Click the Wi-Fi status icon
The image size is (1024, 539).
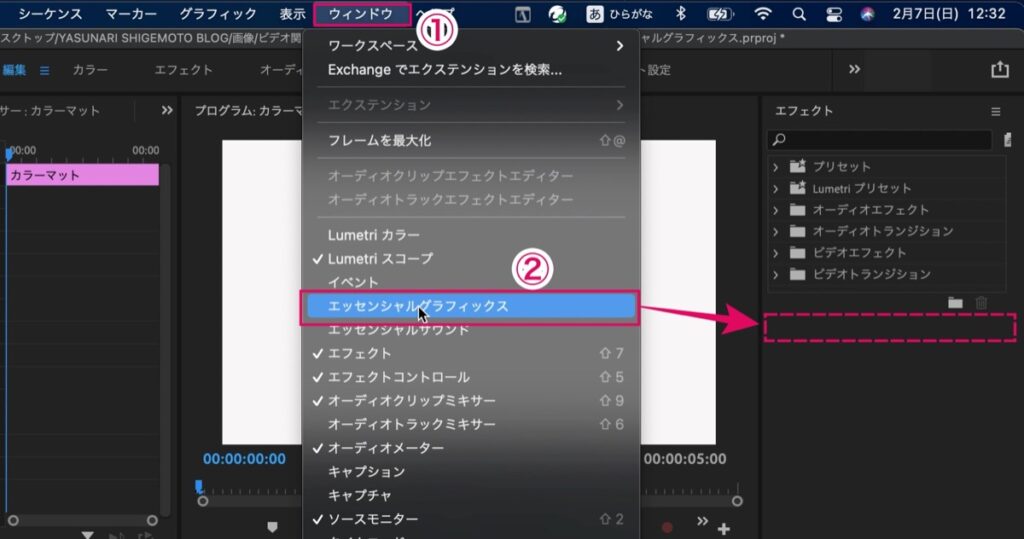point(763,14)
